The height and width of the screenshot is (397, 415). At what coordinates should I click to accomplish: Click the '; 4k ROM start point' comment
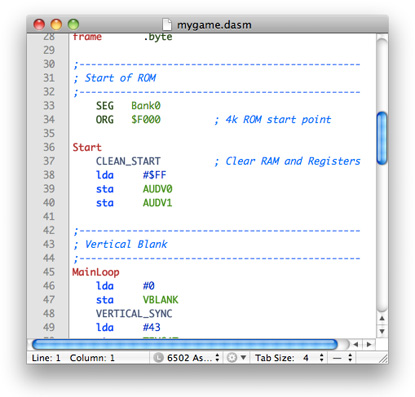tap(273, 119)
